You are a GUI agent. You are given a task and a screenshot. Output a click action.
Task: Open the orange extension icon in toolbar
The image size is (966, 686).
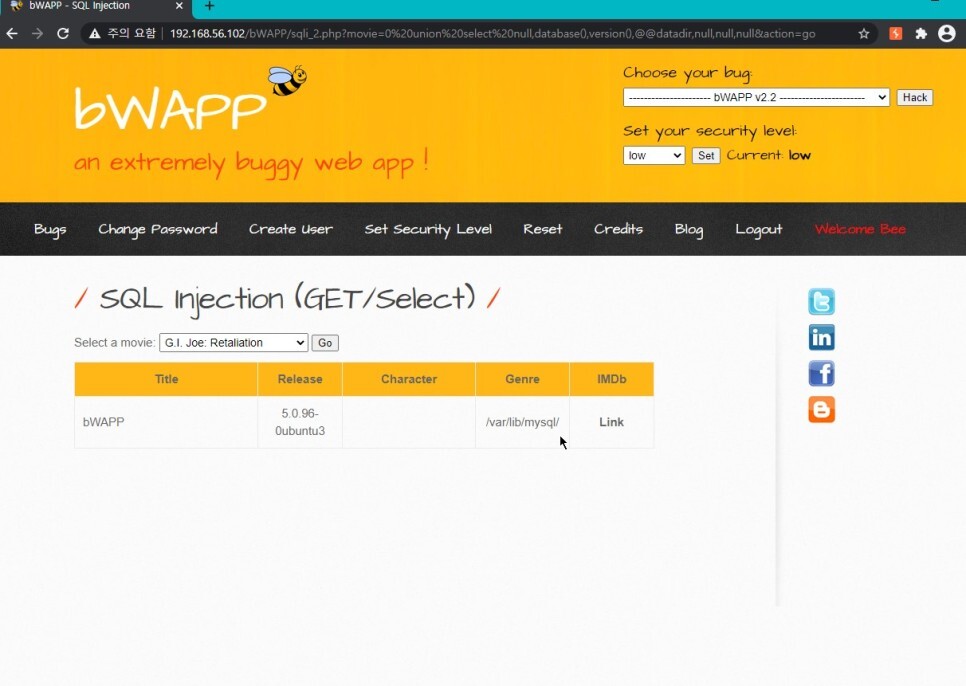(896, 33)
